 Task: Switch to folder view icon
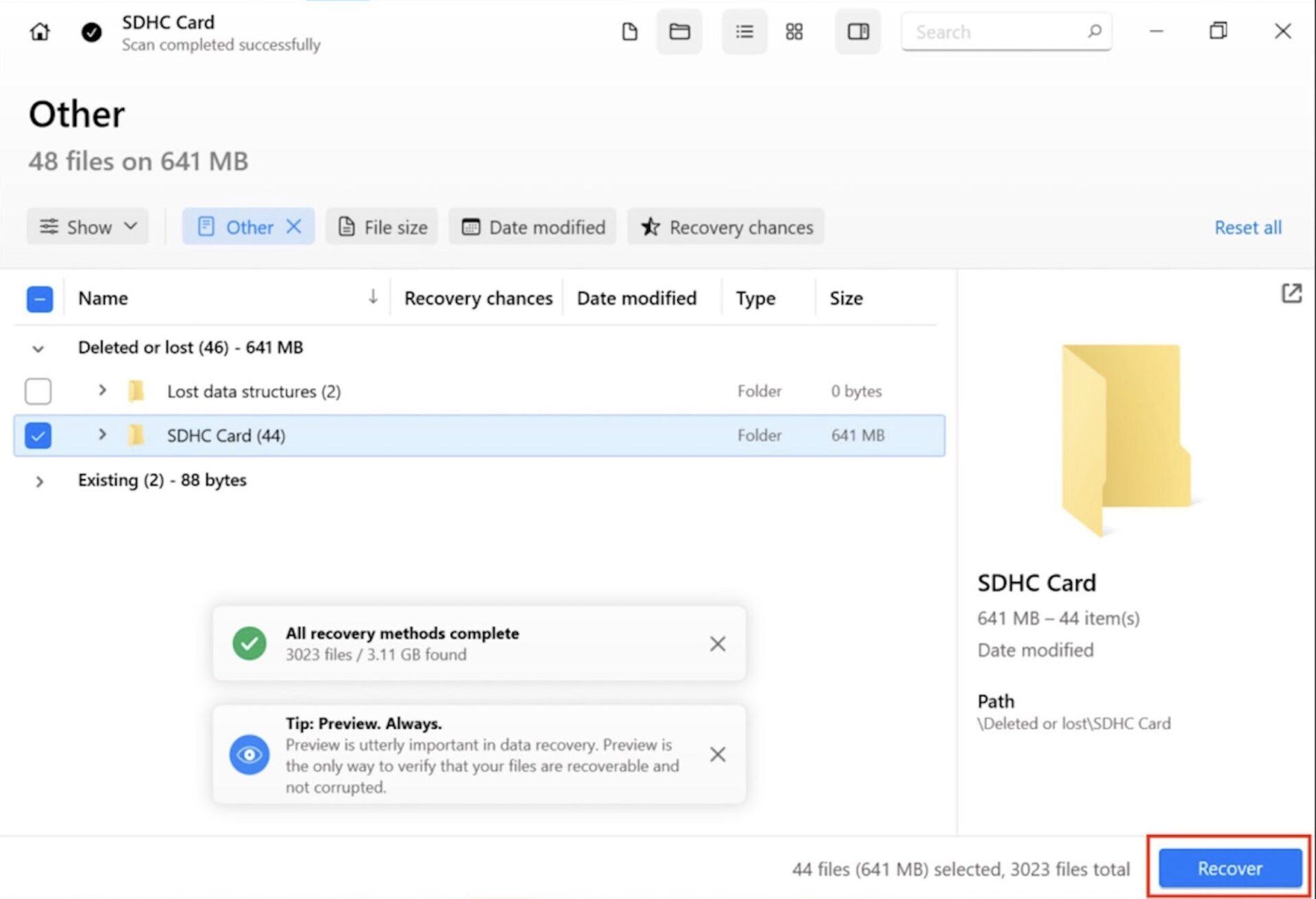pos(679,32)
